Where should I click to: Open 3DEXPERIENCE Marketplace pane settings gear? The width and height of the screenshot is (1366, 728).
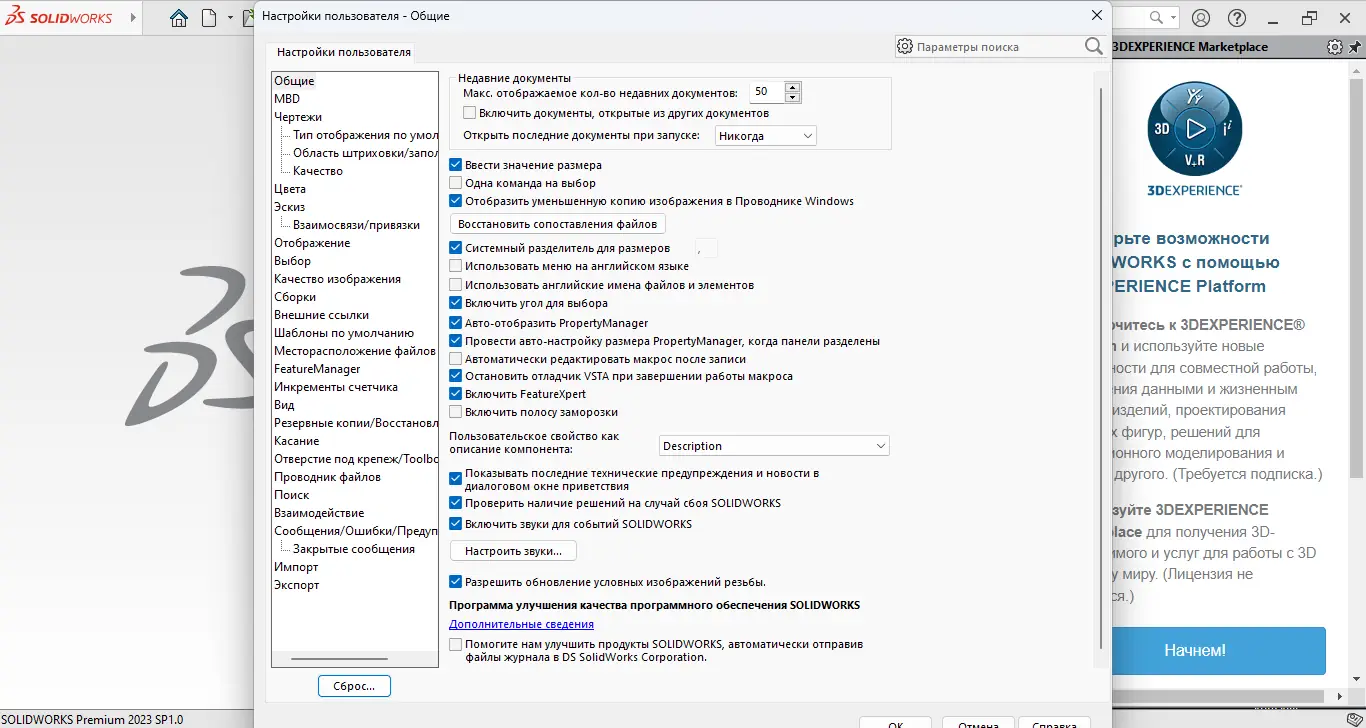tap(1334, 47)
